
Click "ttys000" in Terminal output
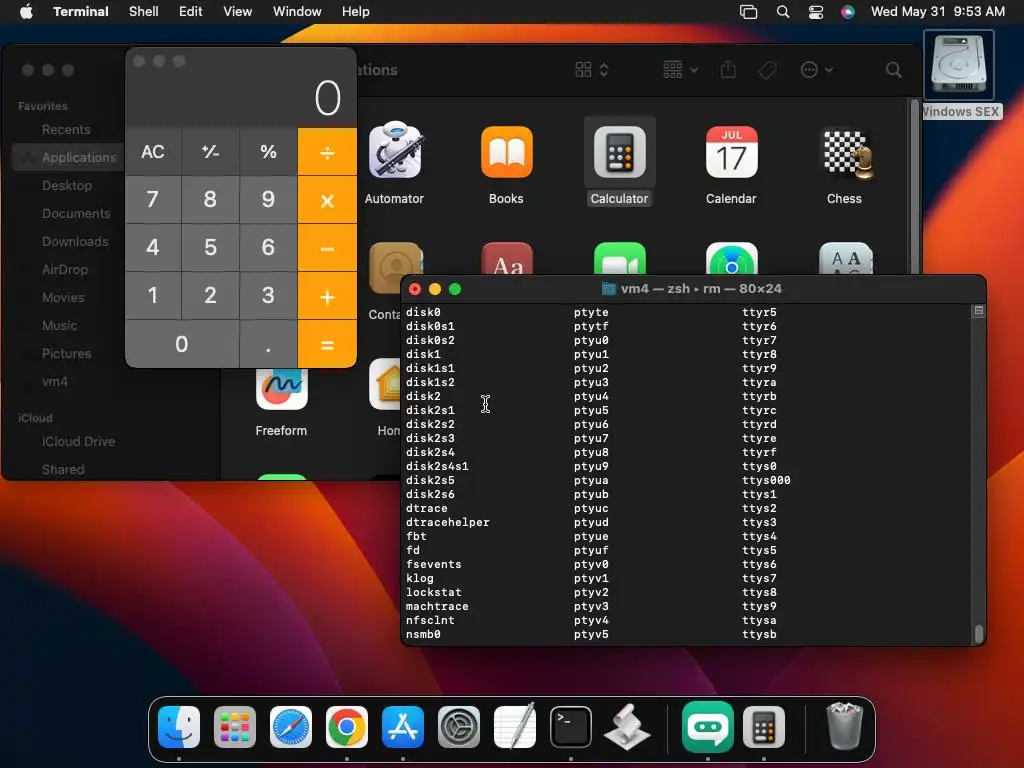coord(766,481)
